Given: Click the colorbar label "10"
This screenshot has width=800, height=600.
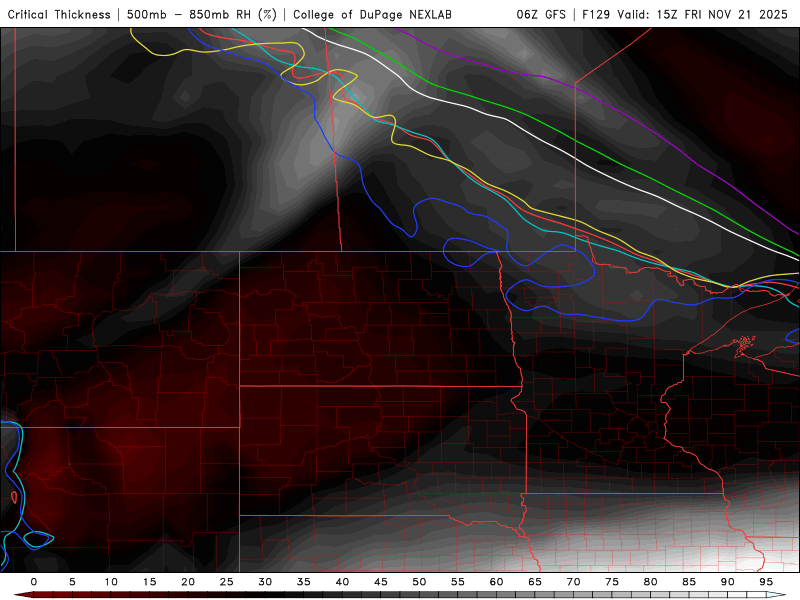Looking at the screenshot, I should click(111, 582).
